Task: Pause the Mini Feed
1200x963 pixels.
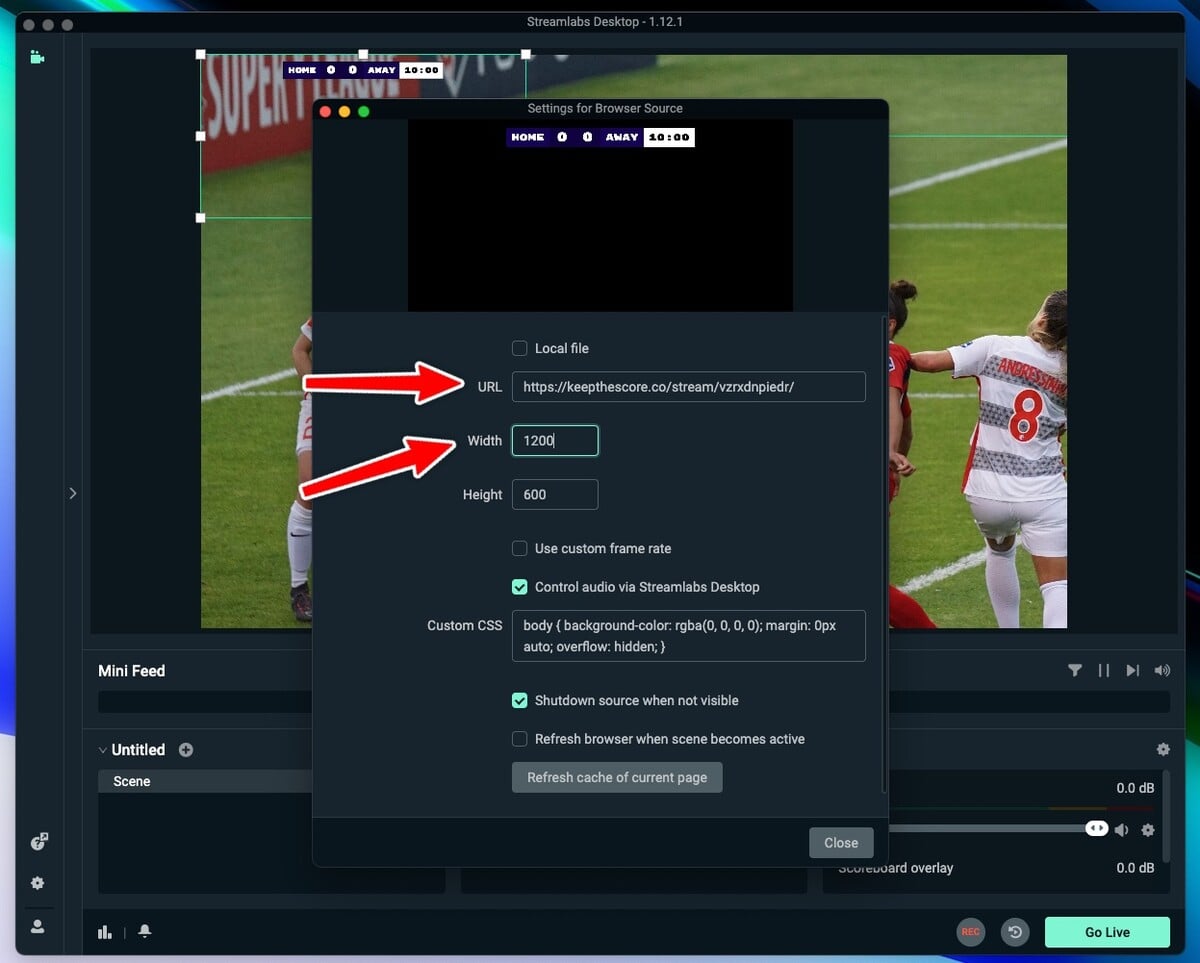Action: pyautogui.click(x=1104, y=670)
